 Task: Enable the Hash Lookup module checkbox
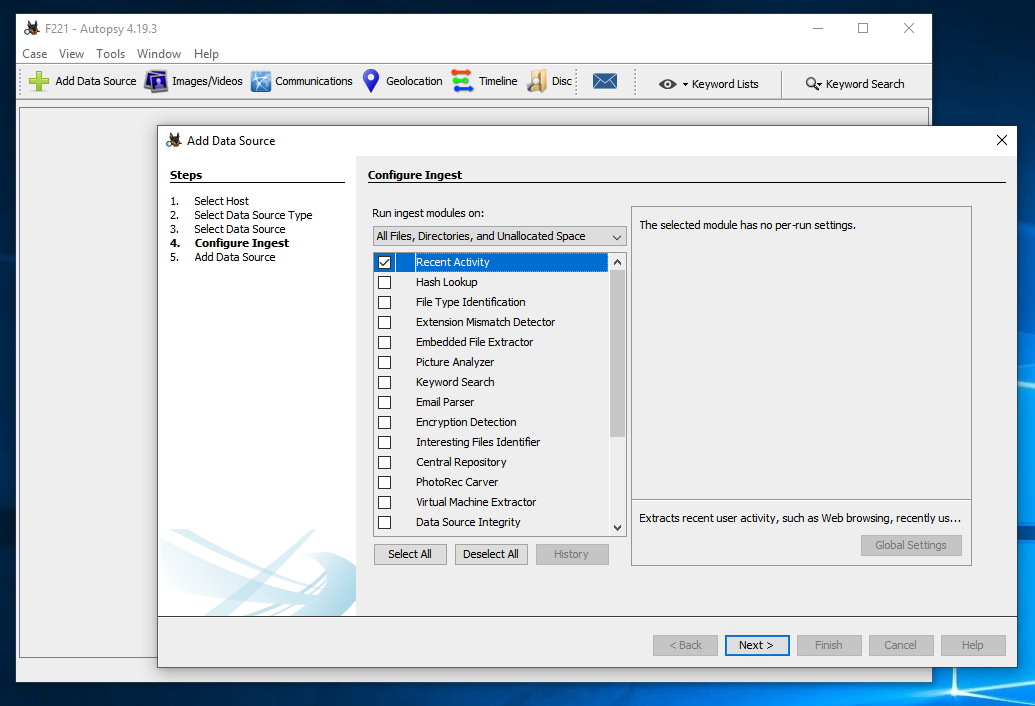(x=385, y=282)
